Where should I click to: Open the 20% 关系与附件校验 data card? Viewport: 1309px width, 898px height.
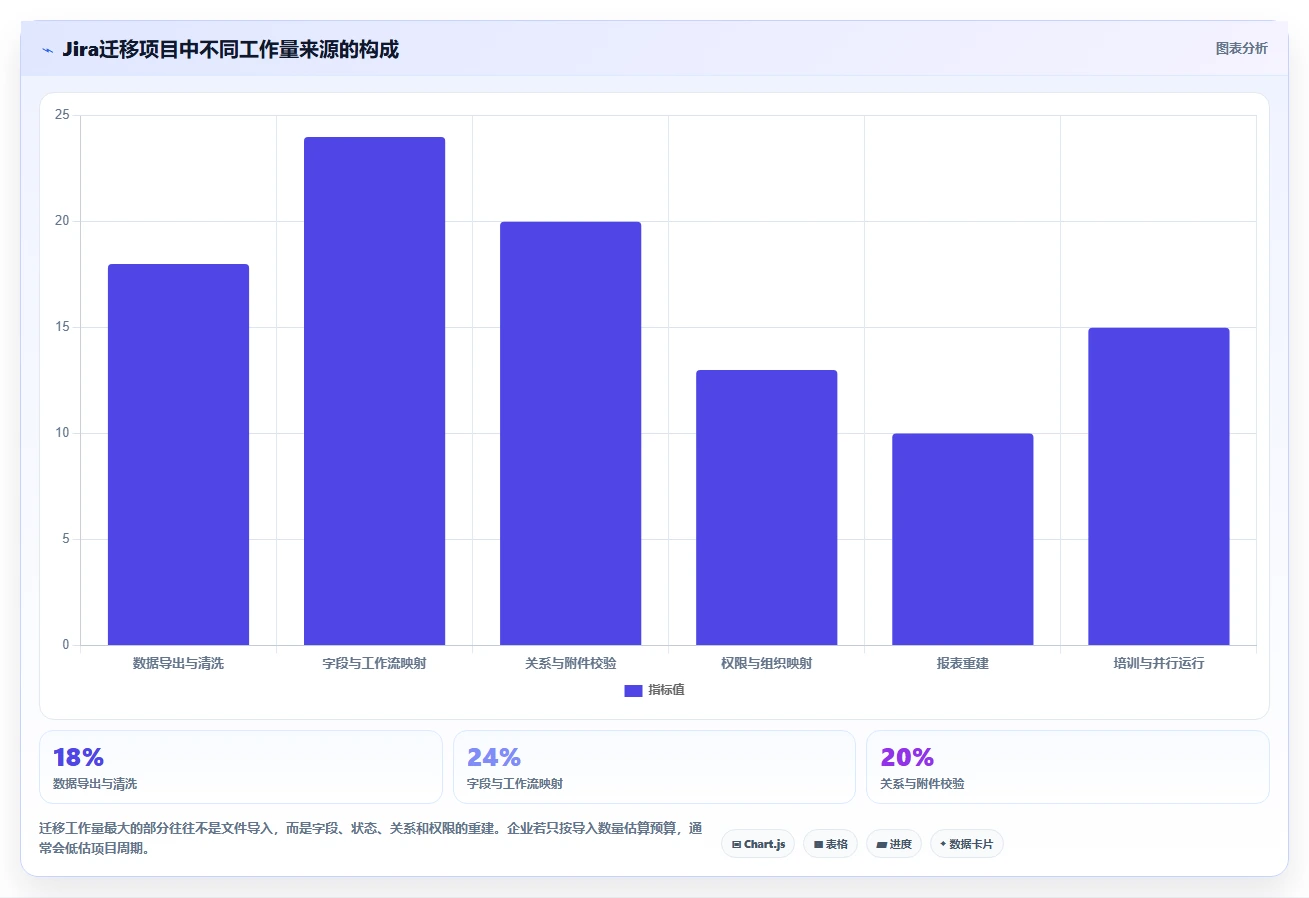pos(1067,767)
